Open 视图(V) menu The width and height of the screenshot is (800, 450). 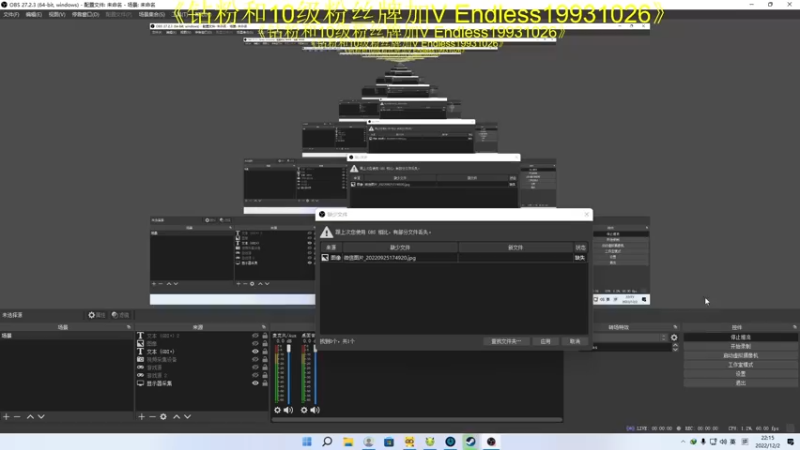point(57,15)
